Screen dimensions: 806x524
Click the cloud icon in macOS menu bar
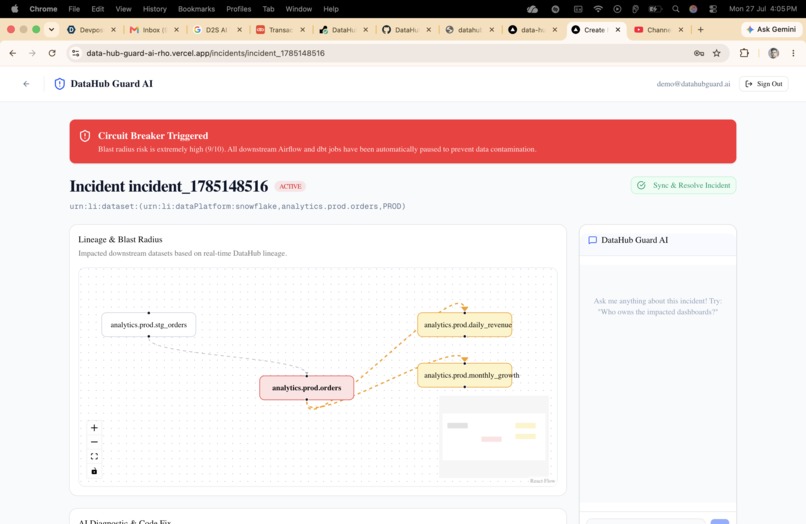533,9
